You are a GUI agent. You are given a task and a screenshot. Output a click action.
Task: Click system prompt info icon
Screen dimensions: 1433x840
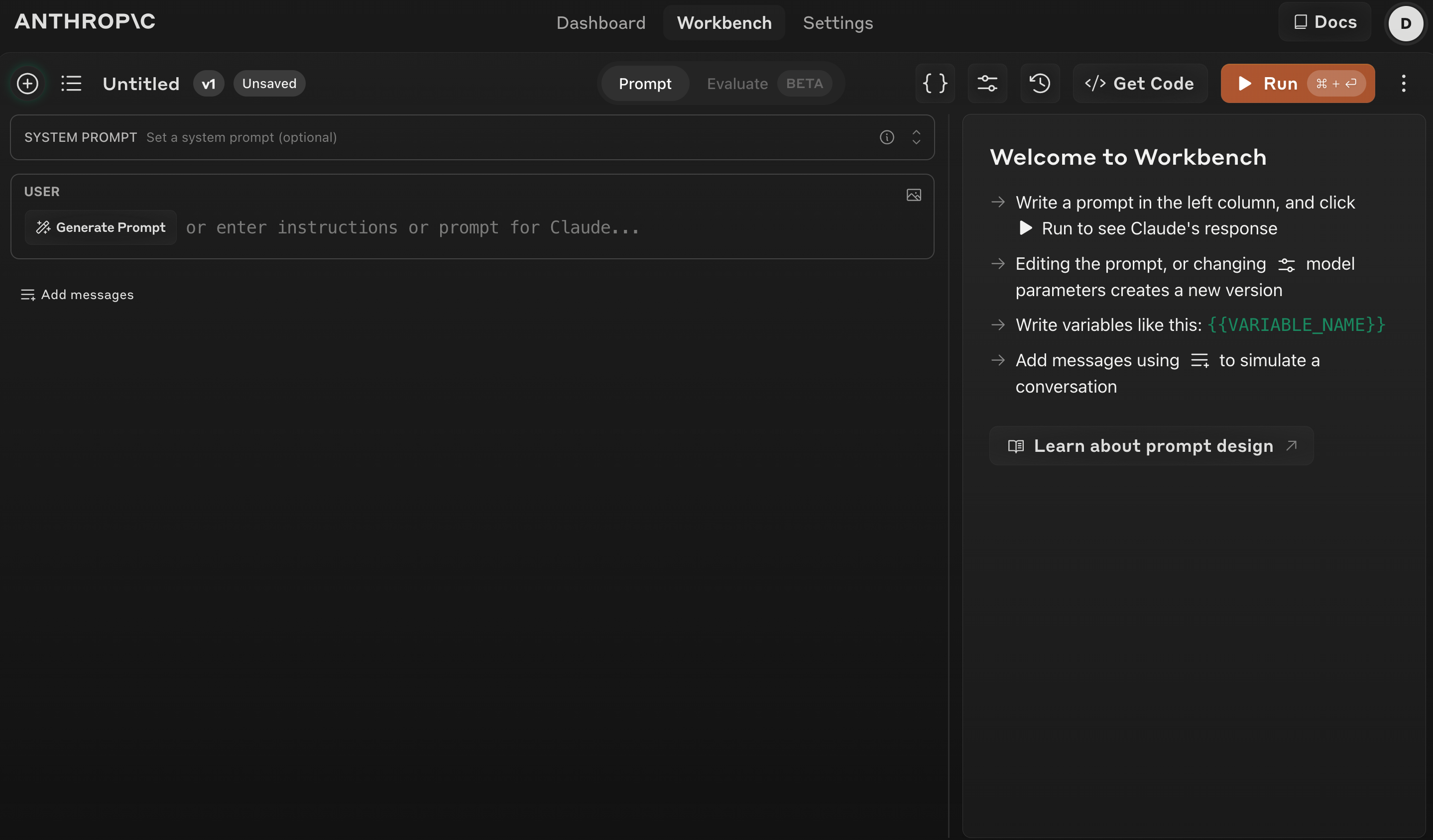click(886, 137)
